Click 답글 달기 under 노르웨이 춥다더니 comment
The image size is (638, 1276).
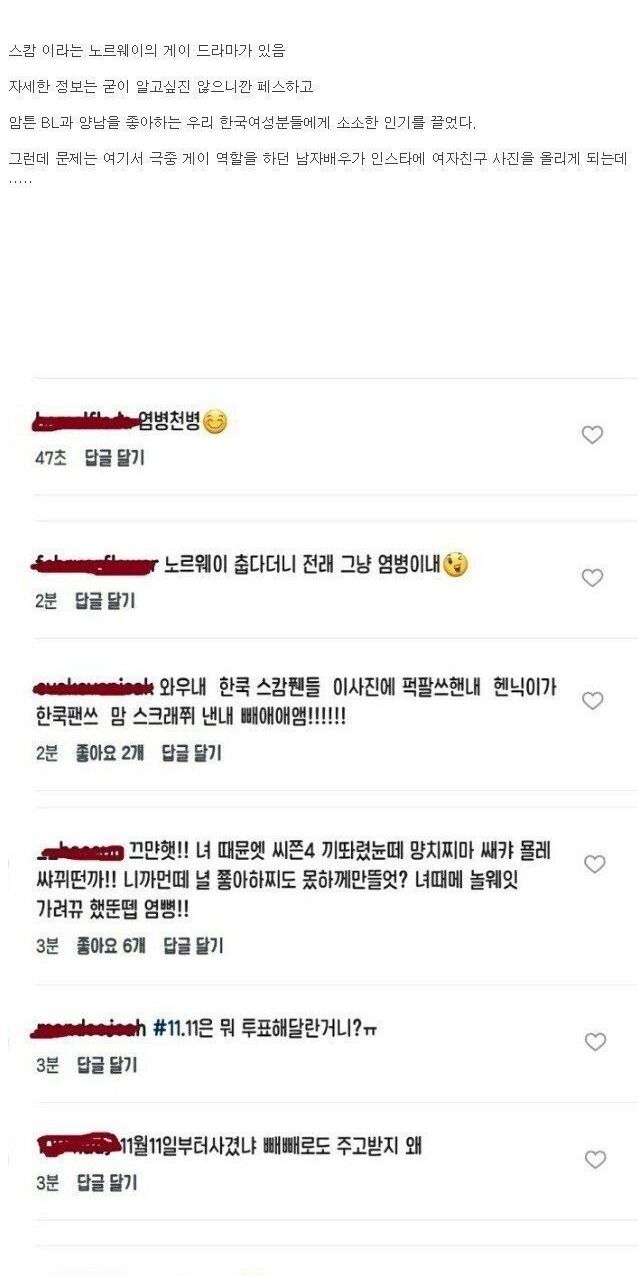(x=105, y=601)
